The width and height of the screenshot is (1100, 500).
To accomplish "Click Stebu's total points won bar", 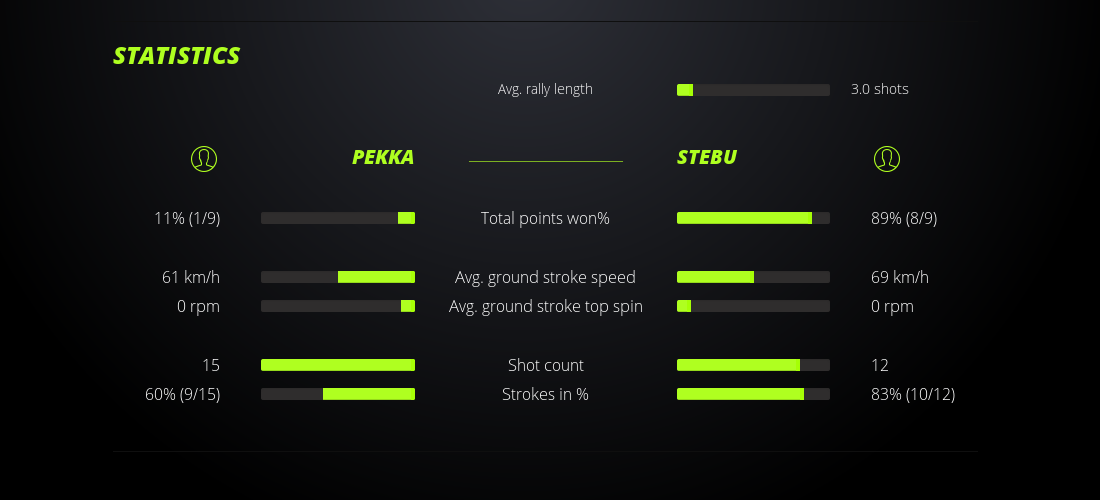I will (753, 218).
